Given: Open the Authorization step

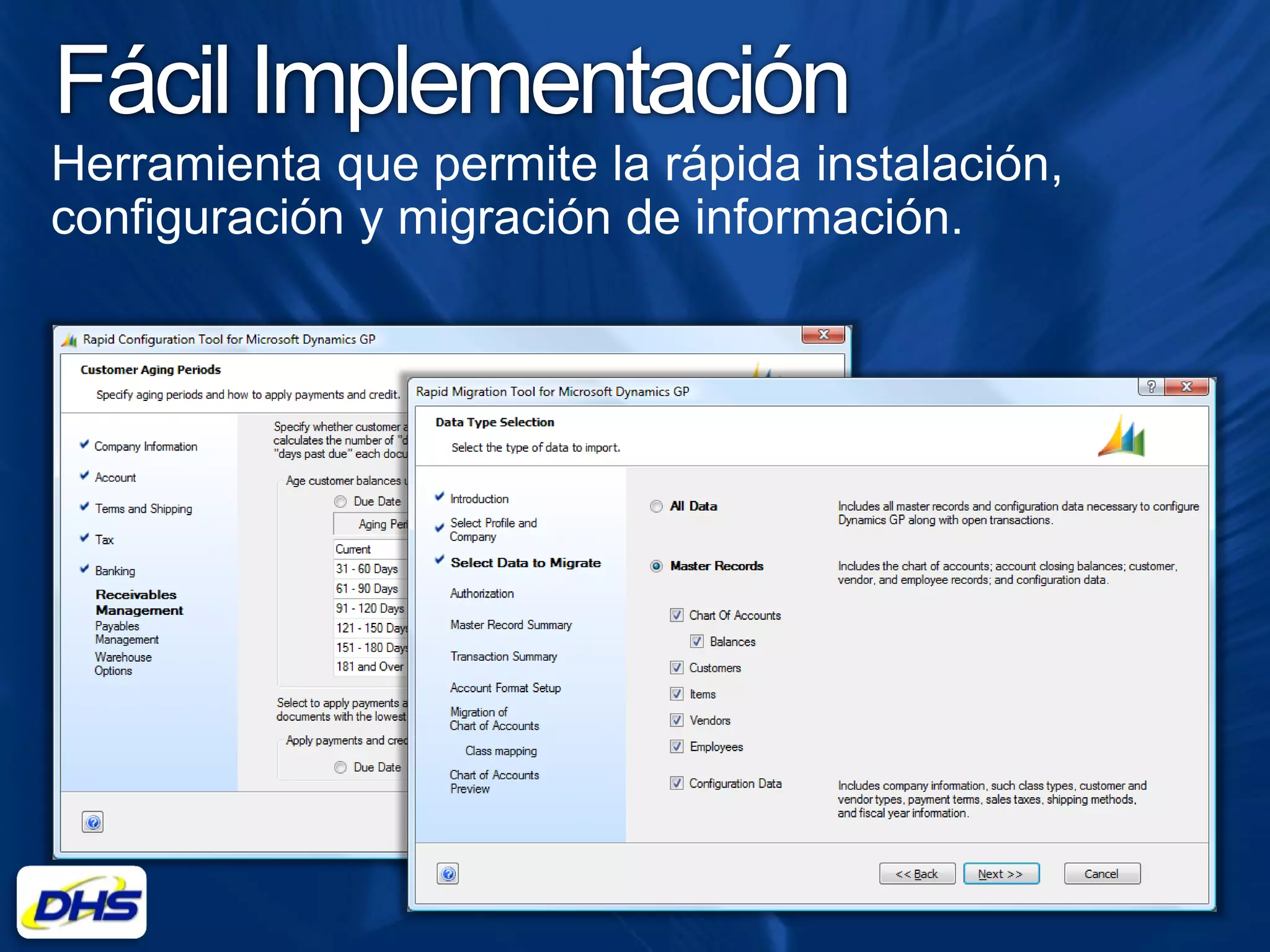Looking at the screenshot, I should (x=482, y=593).
